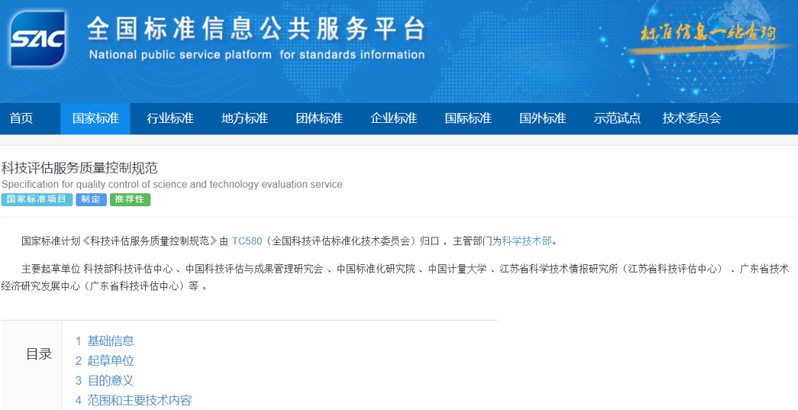This screenshot has height=410, width=798.
Task: Click the 标准信息一站查询 slogan
Action: point(708,33)
